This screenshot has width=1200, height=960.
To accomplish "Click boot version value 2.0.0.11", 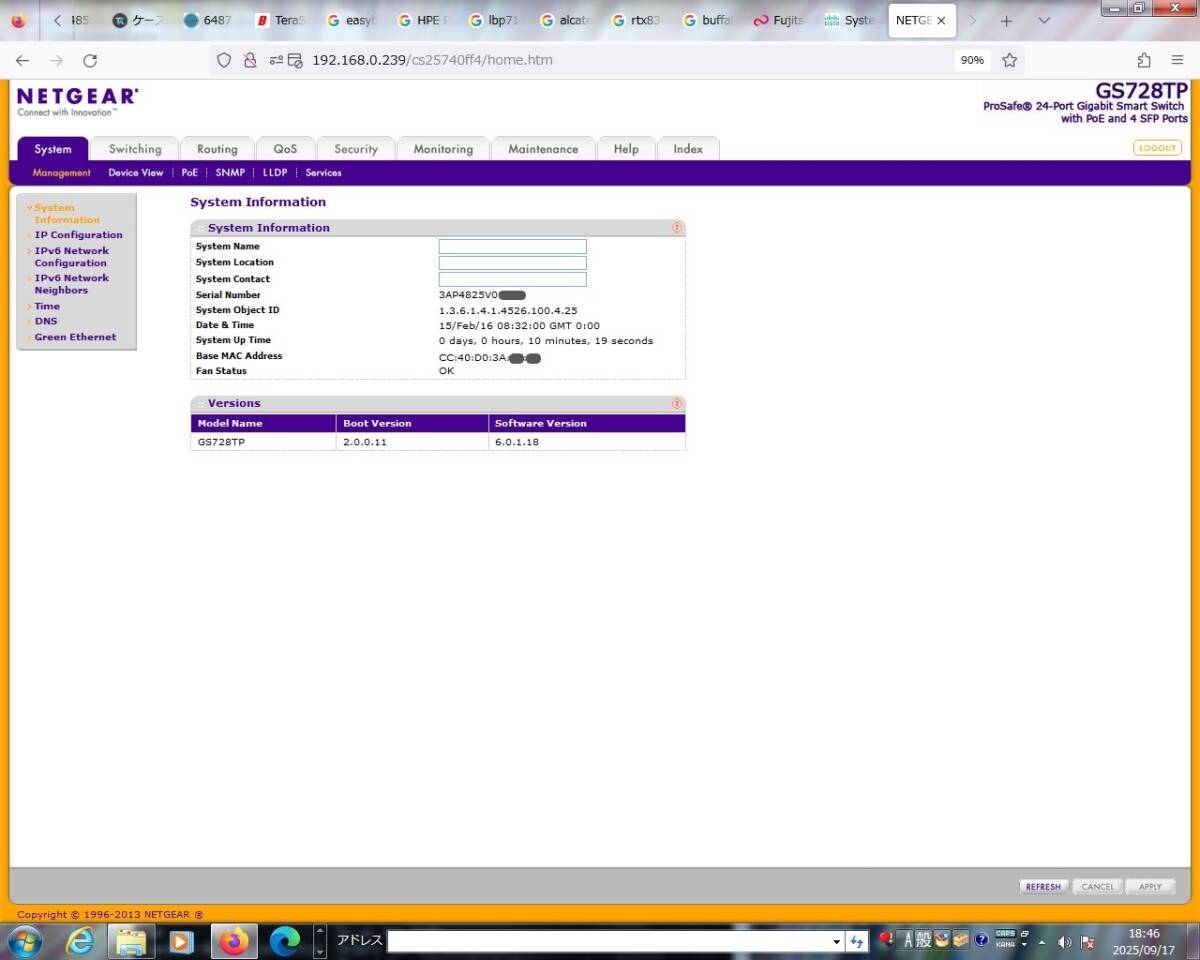I will coord(365,442).
